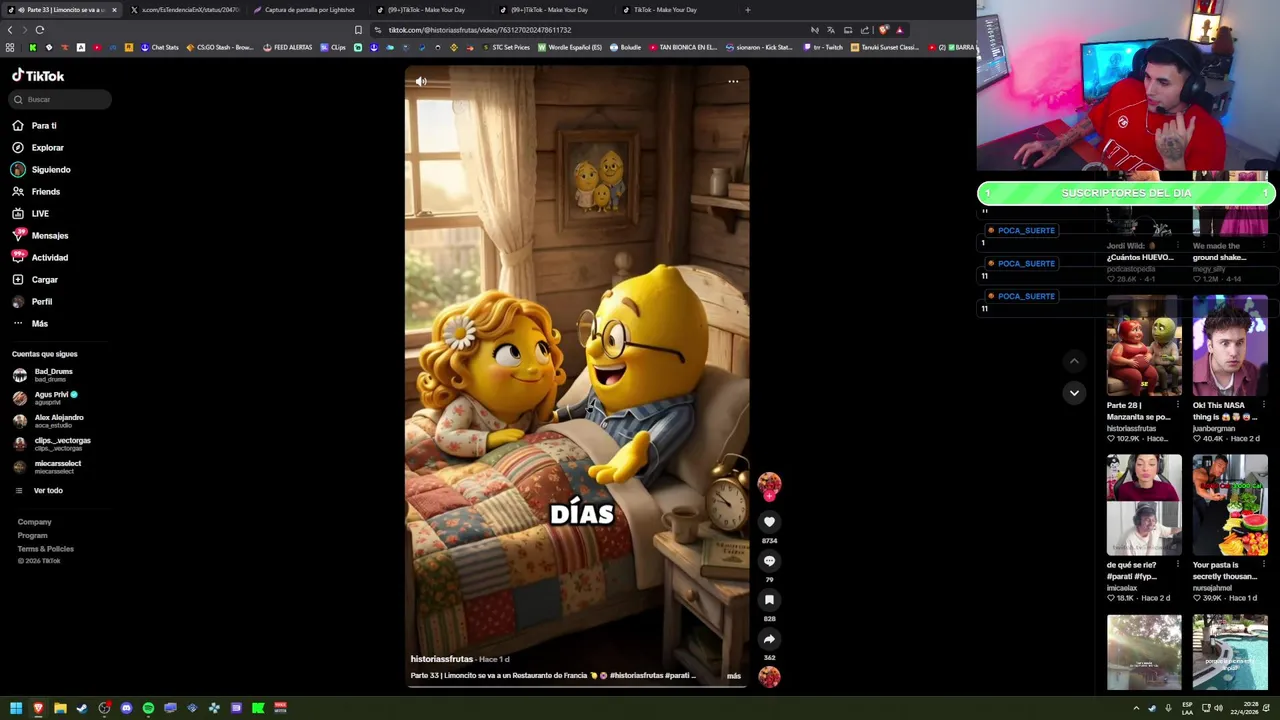The width and height of the screenshot is (1280, 720).
Task: Open the historiassfrutas creator avatar beside the video
Action: tap(769, 485)
